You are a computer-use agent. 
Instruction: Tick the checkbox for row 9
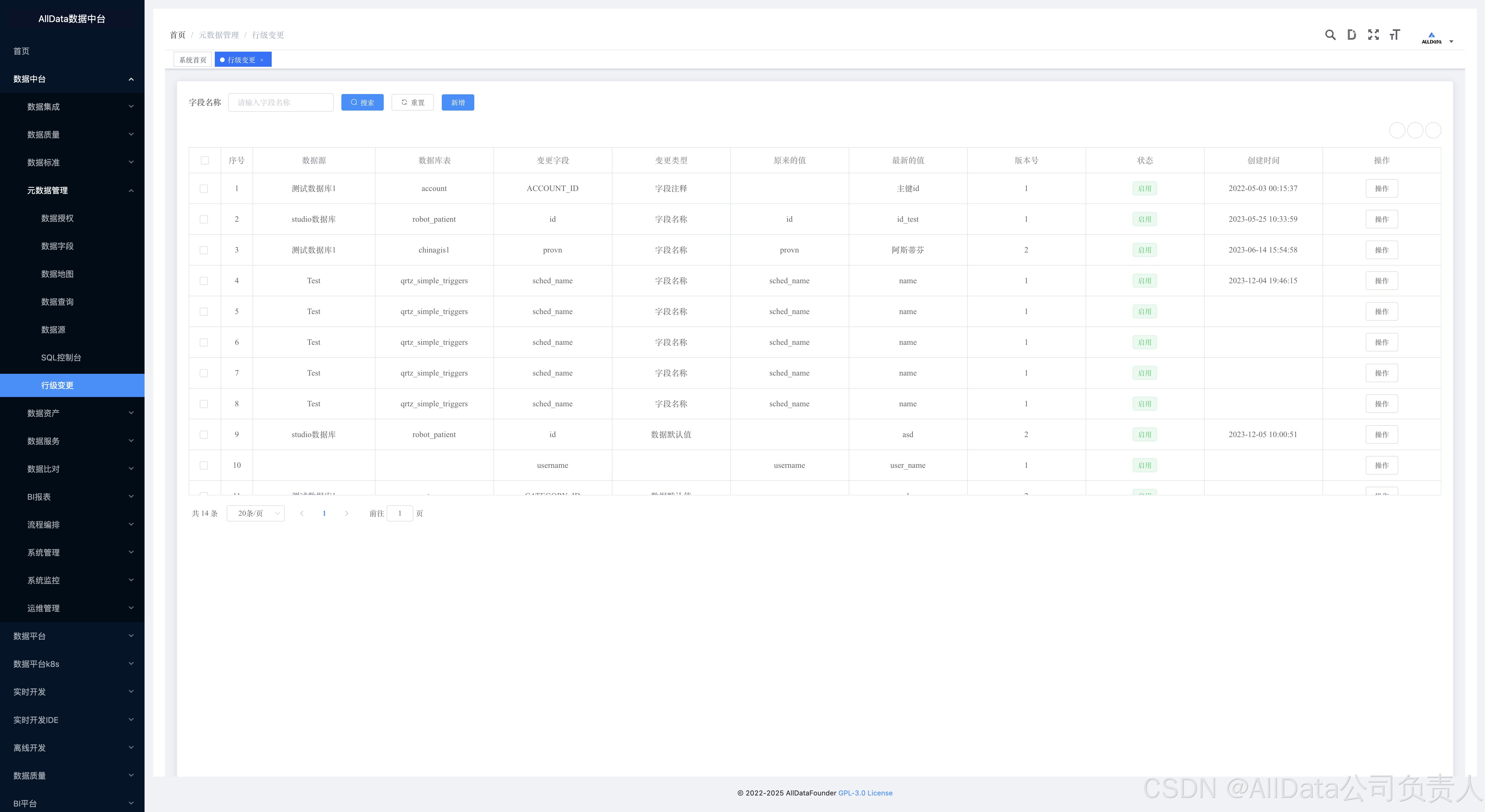[x=203, y=434]
